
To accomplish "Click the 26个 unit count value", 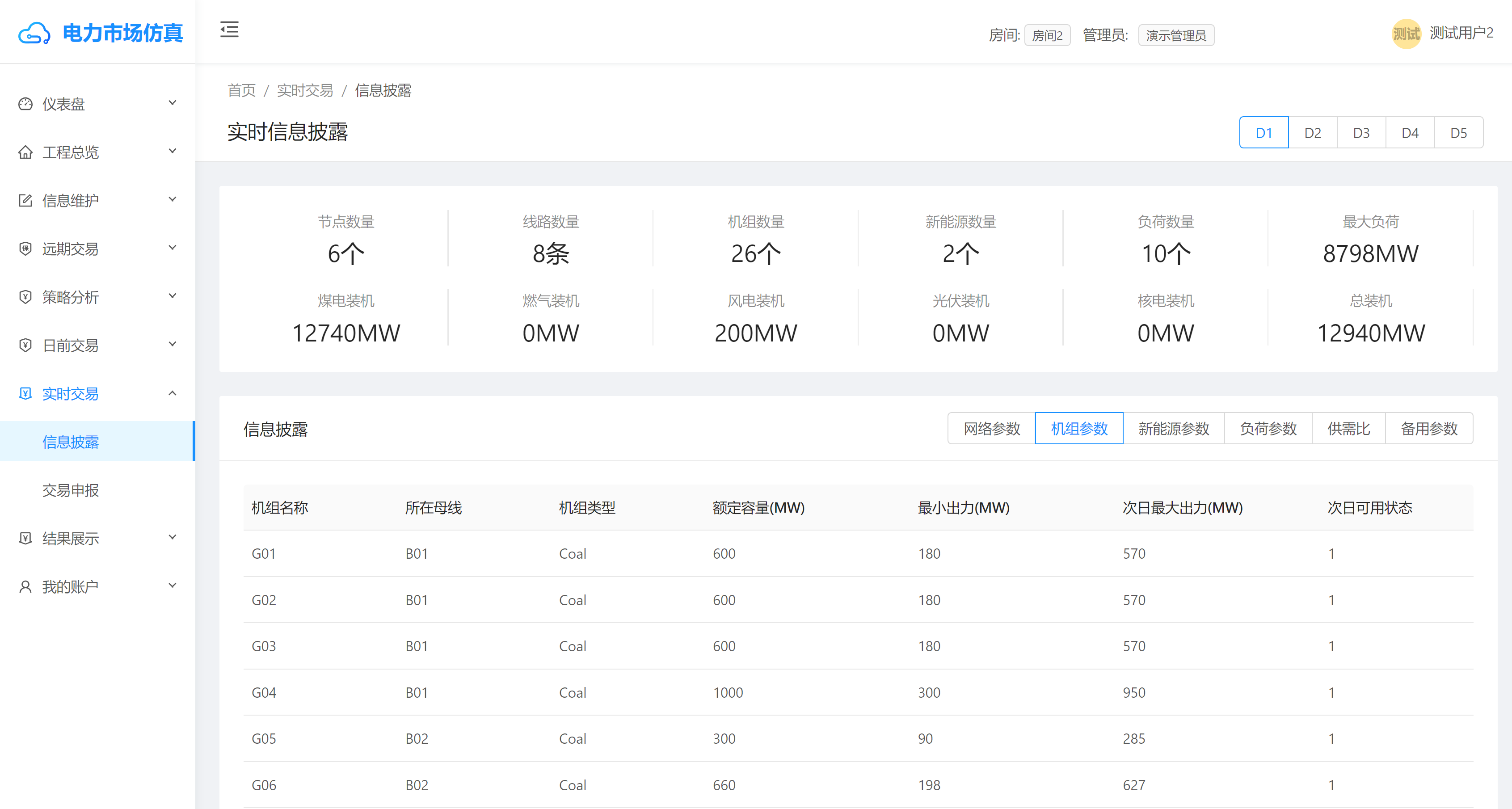I will click(x=756, y=253).
